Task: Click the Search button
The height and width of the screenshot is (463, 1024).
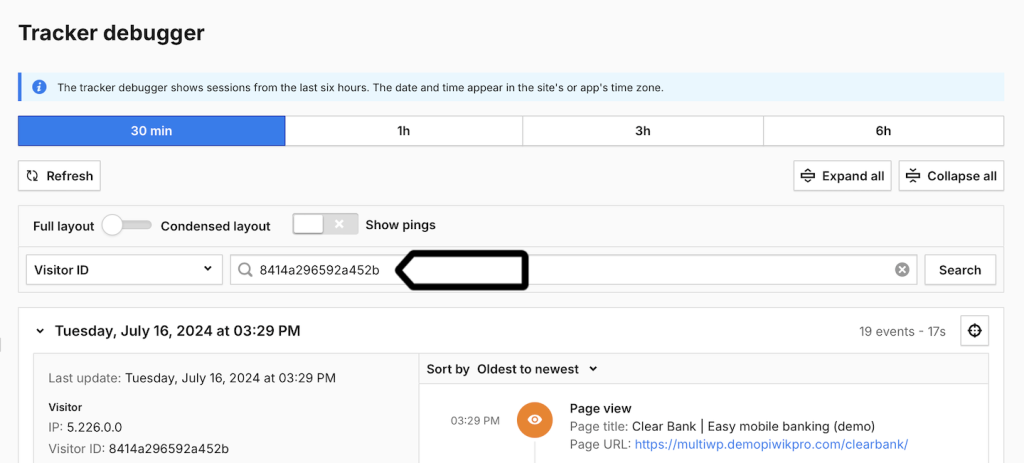Action: point(960,270)
